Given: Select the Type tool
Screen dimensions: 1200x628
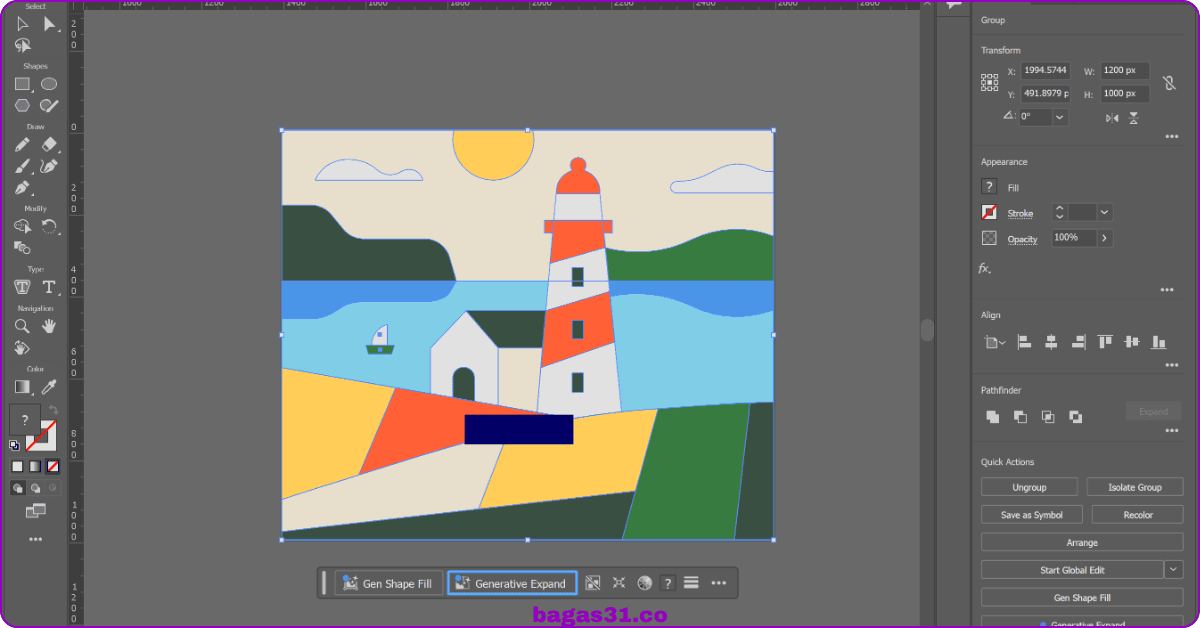Looking at the screenshot, I should [49, 287].
